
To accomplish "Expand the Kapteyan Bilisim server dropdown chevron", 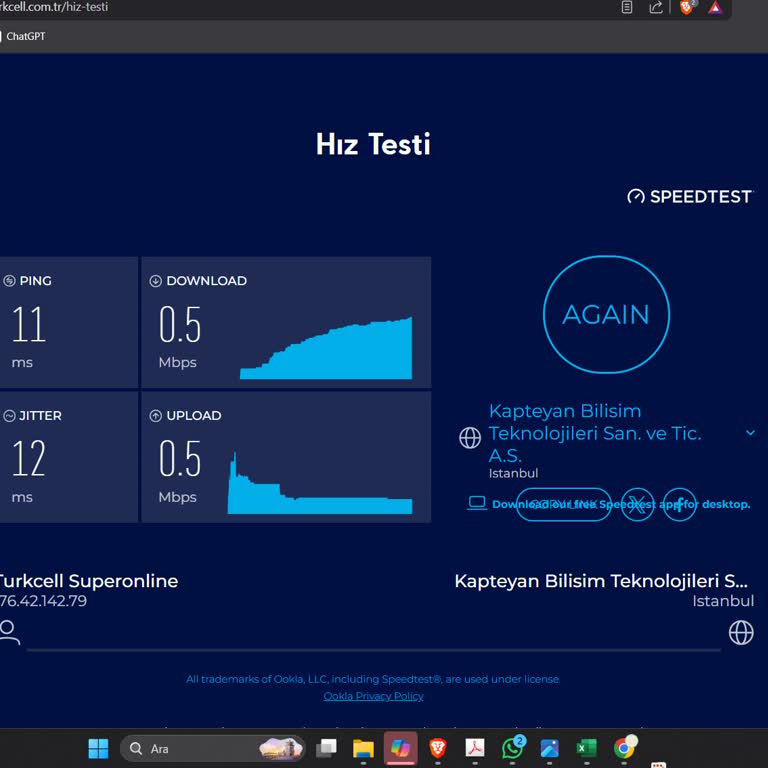I will [750, 432].
